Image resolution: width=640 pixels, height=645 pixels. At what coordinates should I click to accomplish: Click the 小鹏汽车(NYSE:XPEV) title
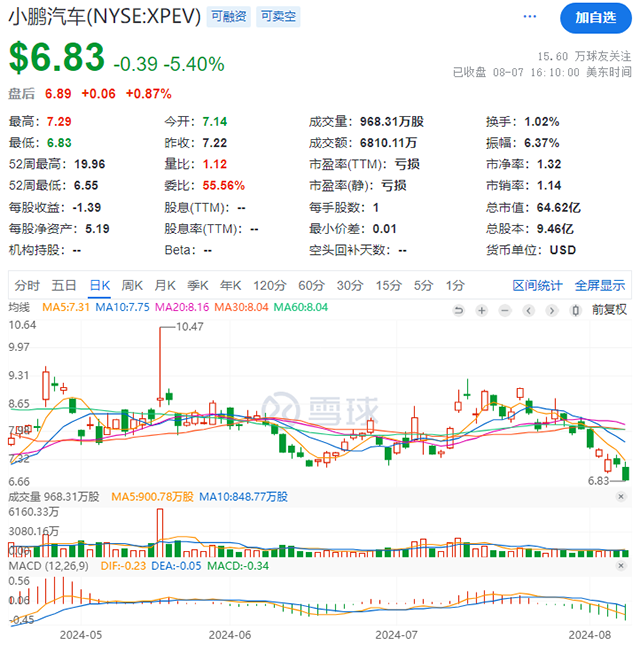104,16
